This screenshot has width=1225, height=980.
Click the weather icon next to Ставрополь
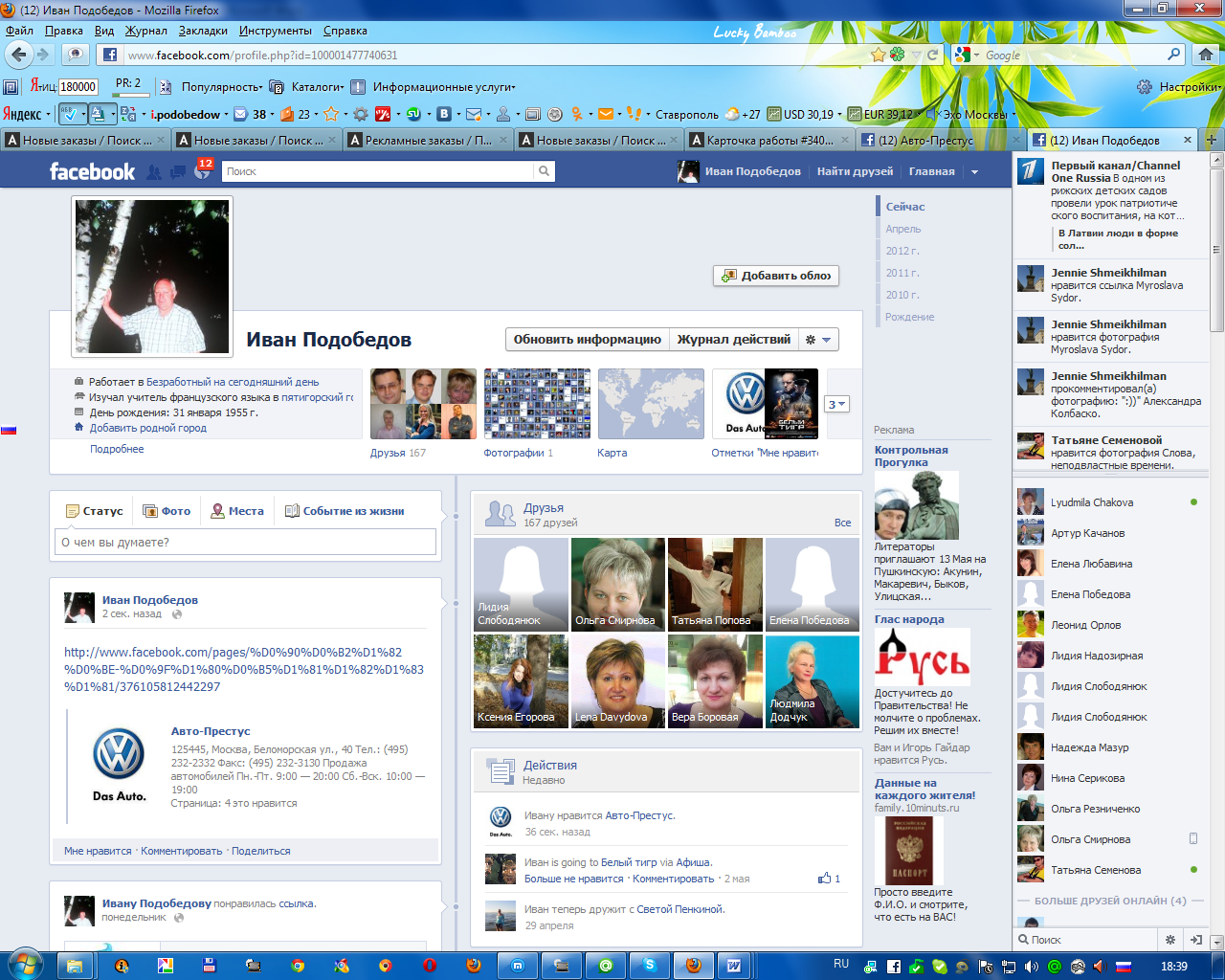[x=732, y=114]
